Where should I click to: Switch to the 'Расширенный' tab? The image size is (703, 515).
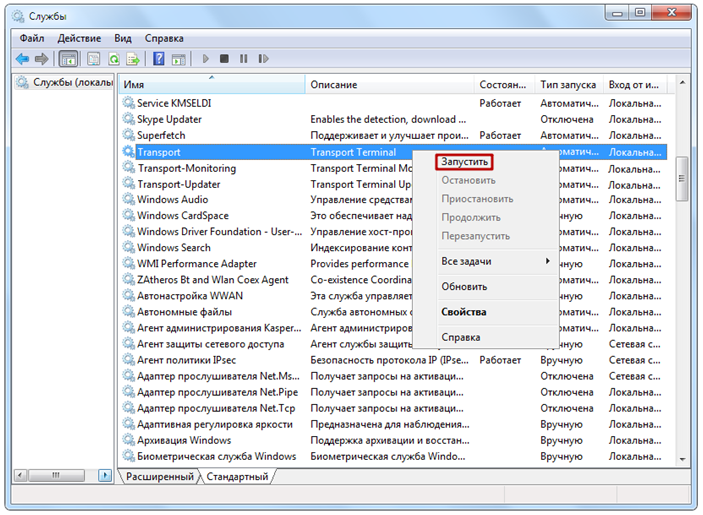pyautogui.click(x=160, y=477)
